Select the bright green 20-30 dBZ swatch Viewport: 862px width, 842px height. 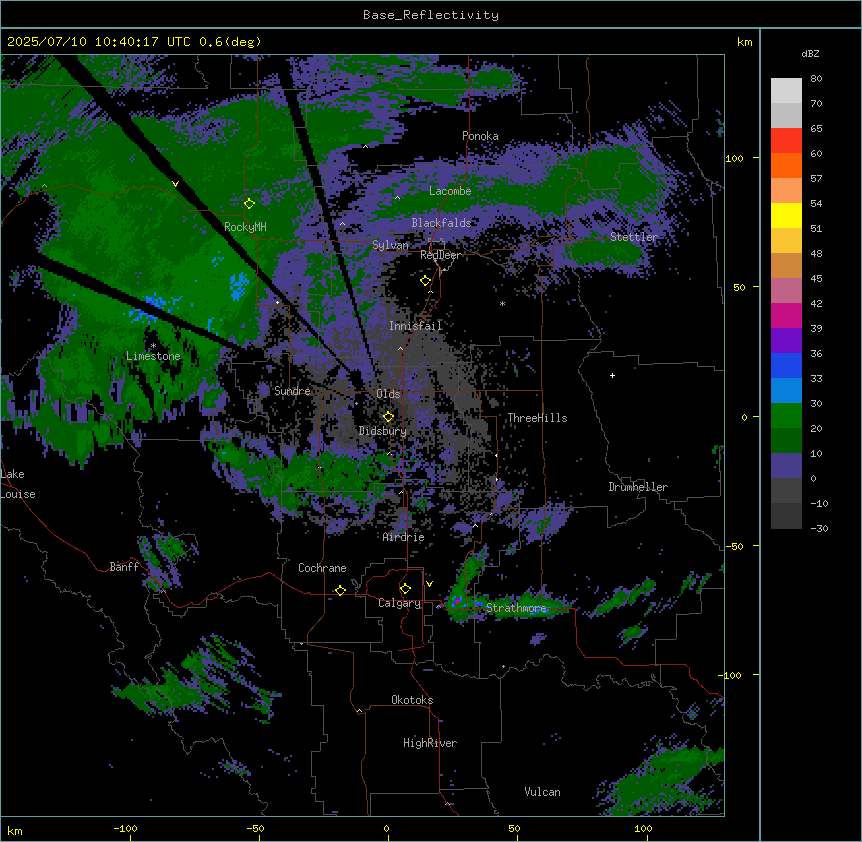786,416
